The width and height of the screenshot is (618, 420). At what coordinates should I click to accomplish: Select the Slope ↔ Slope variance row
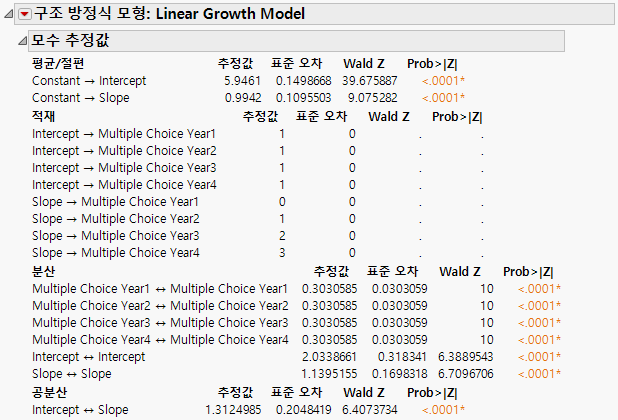point(72,374)
